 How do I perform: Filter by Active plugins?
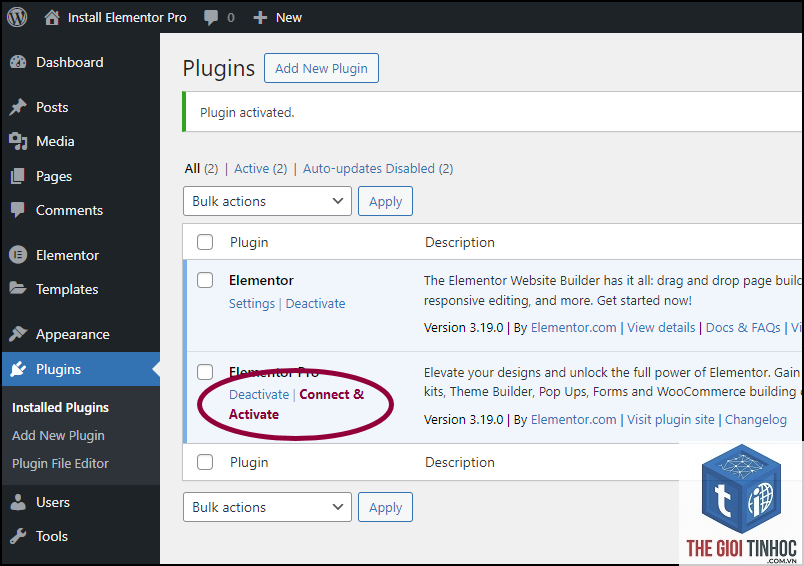click(x=251, y=169)
